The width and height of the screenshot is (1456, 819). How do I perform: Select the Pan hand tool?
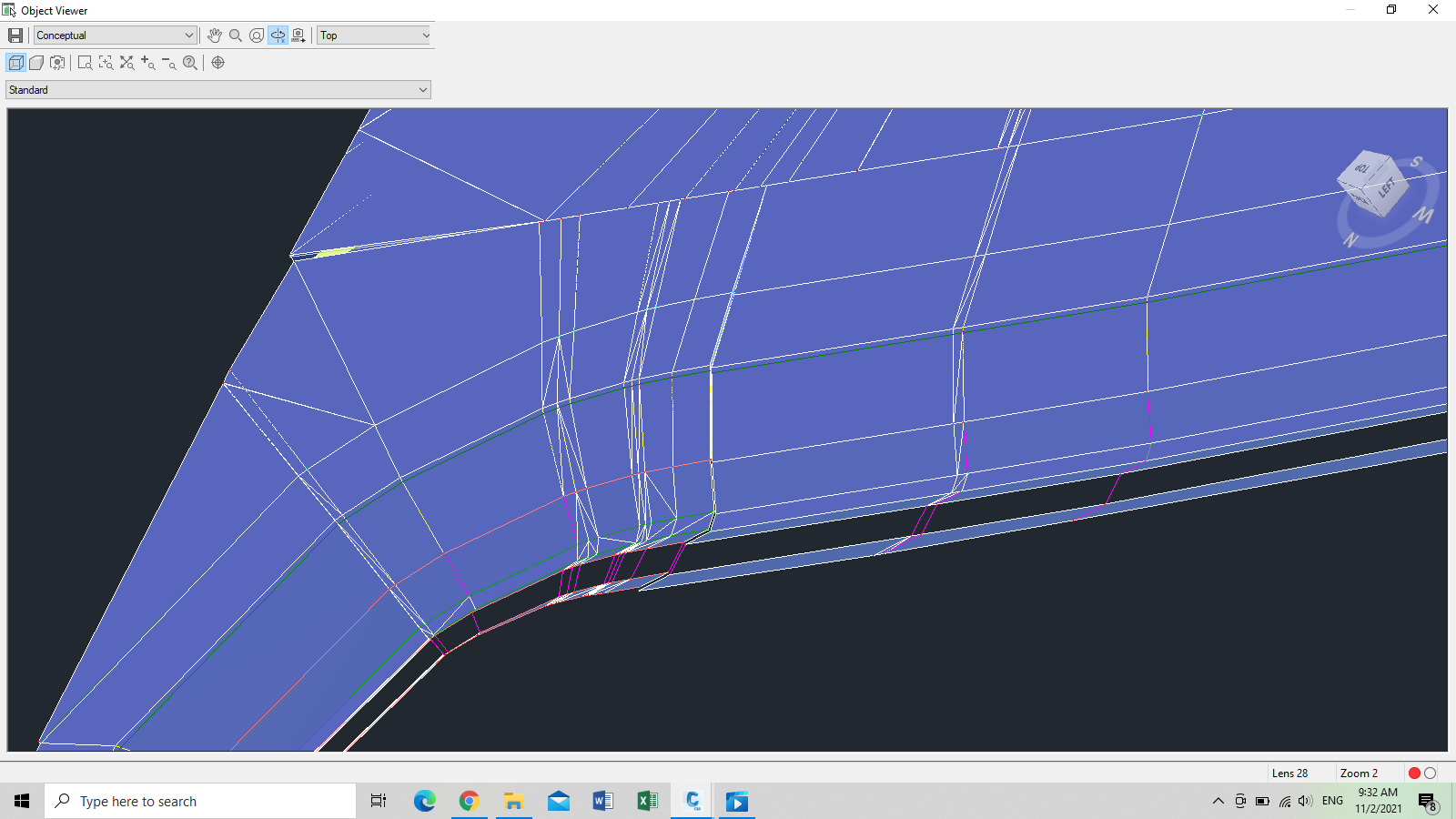point(215,35)
